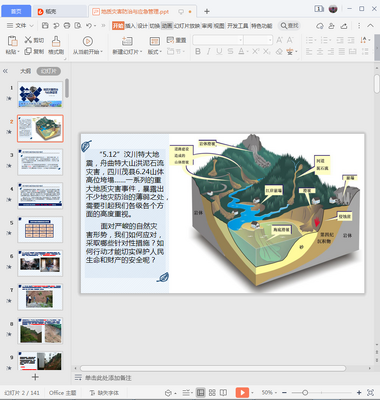Click the Paste icon
Screen dimensions: 380x400
12,41
